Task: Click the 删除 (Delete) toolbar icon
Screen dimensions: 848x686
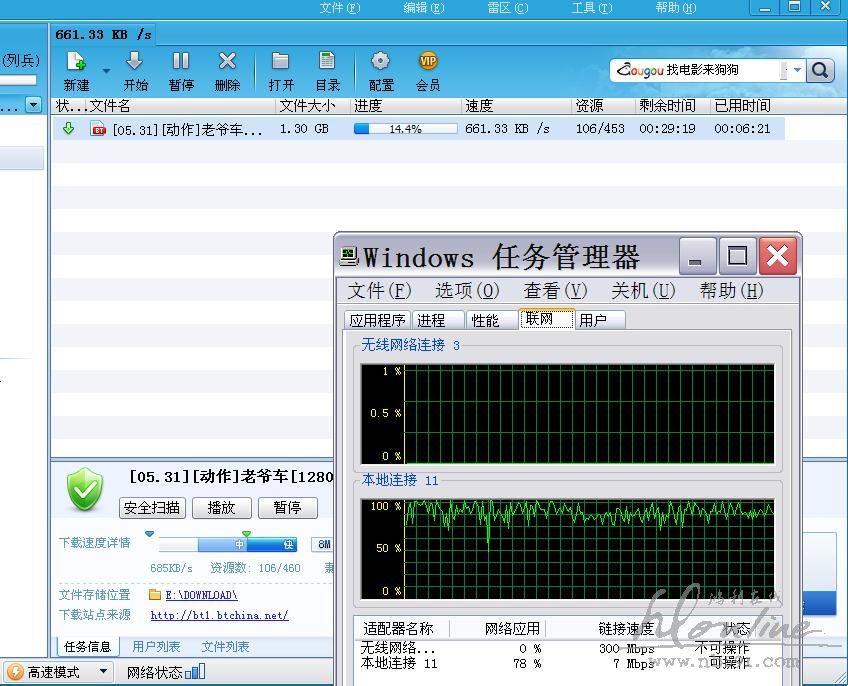Action: 227,63
